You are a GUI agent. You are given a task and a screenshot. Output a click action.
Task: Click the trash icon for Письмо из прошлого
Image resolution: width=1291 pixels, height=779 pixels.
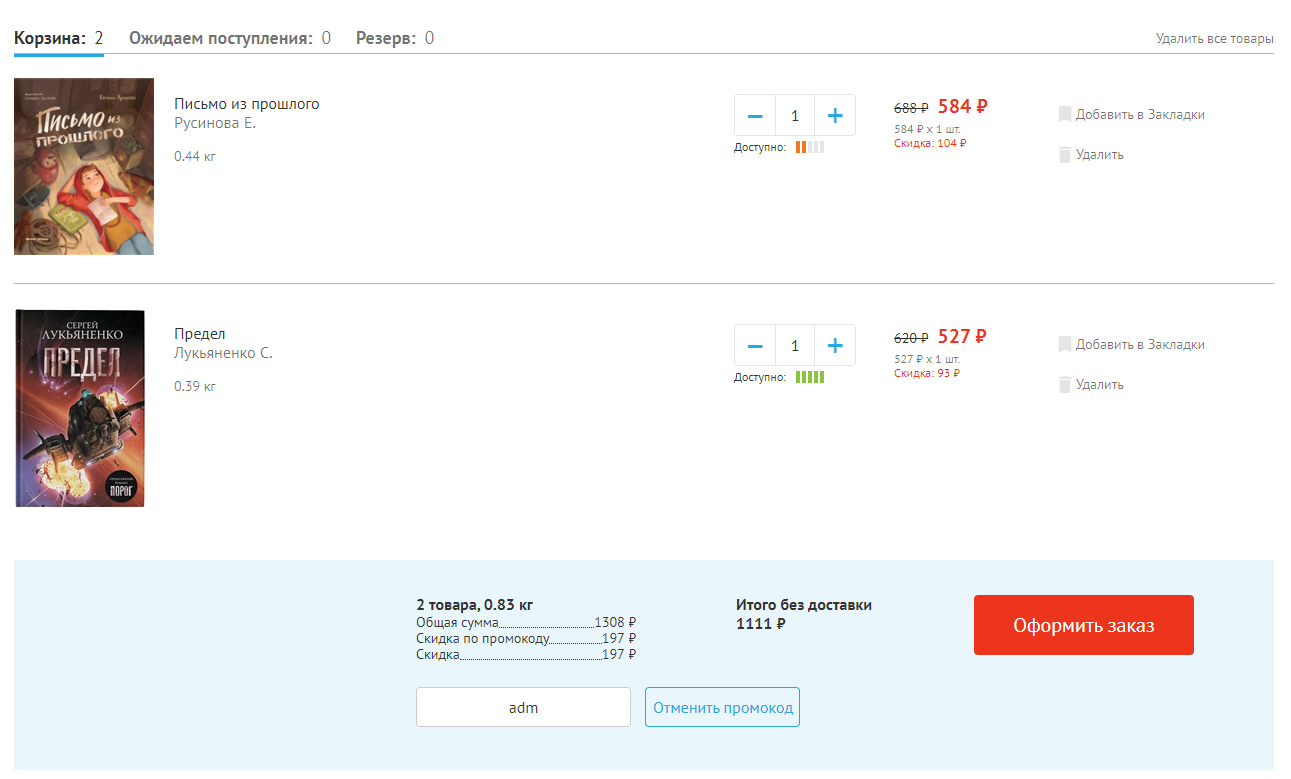point(1065,155)
